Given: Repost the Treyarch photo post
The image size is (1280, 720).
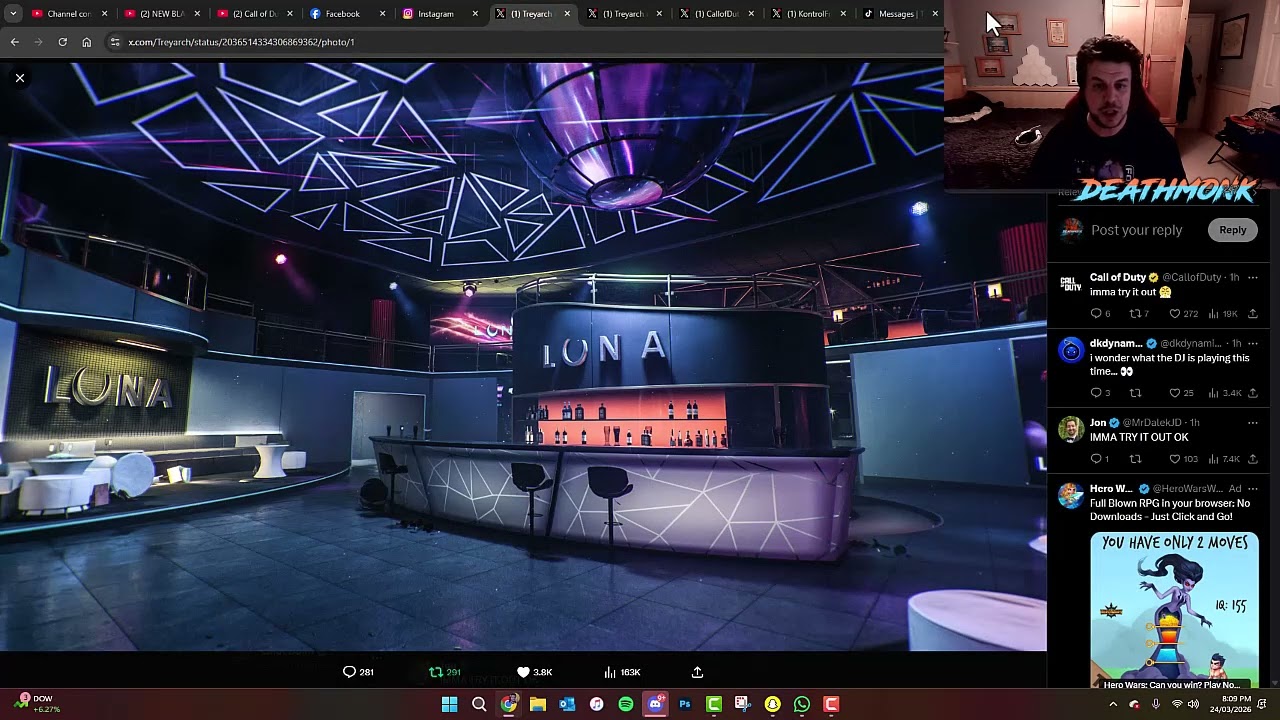Looking at the screenshot, I should tap(444, 672).
